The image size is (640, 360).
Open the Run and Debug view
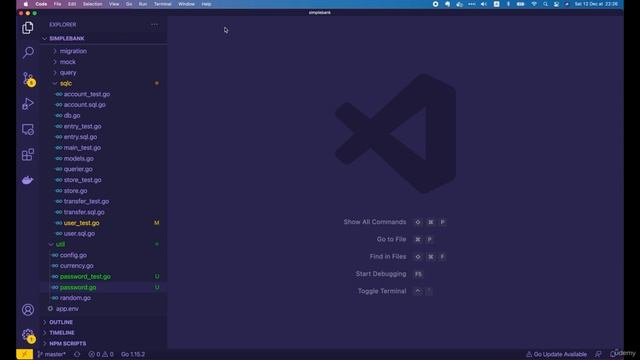[28, 104]
